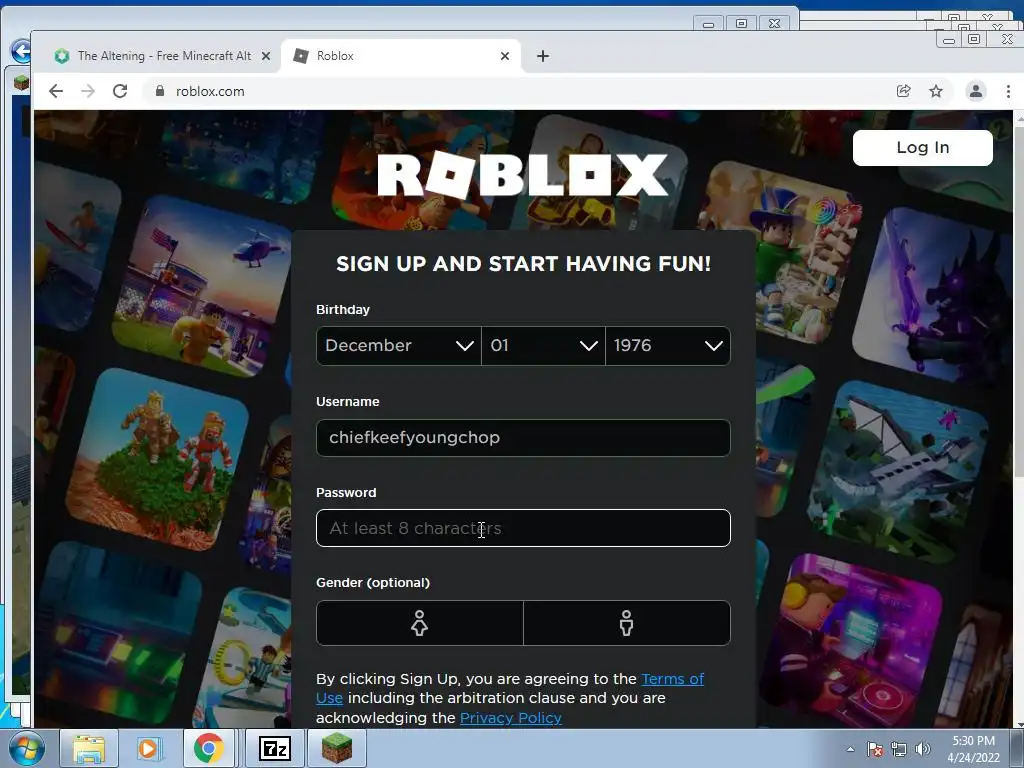Click the volume speaker tray icon
The image size is (1024, 768).
point(923,750)
